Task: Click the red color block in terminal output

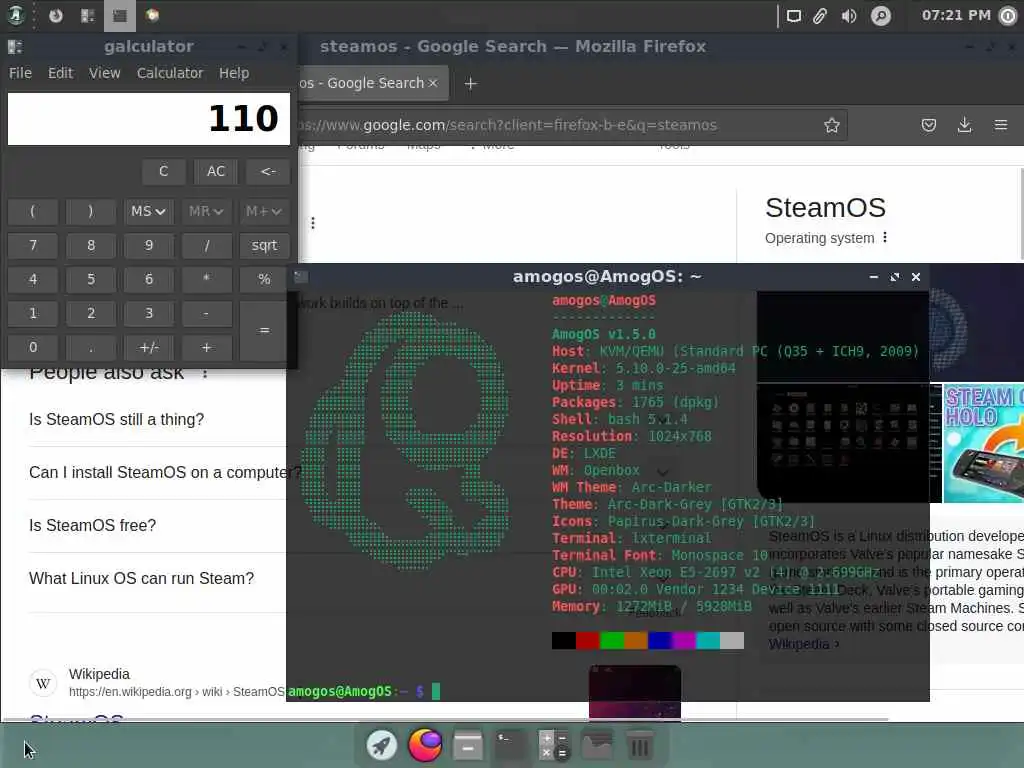Action: tap(588, 641)
